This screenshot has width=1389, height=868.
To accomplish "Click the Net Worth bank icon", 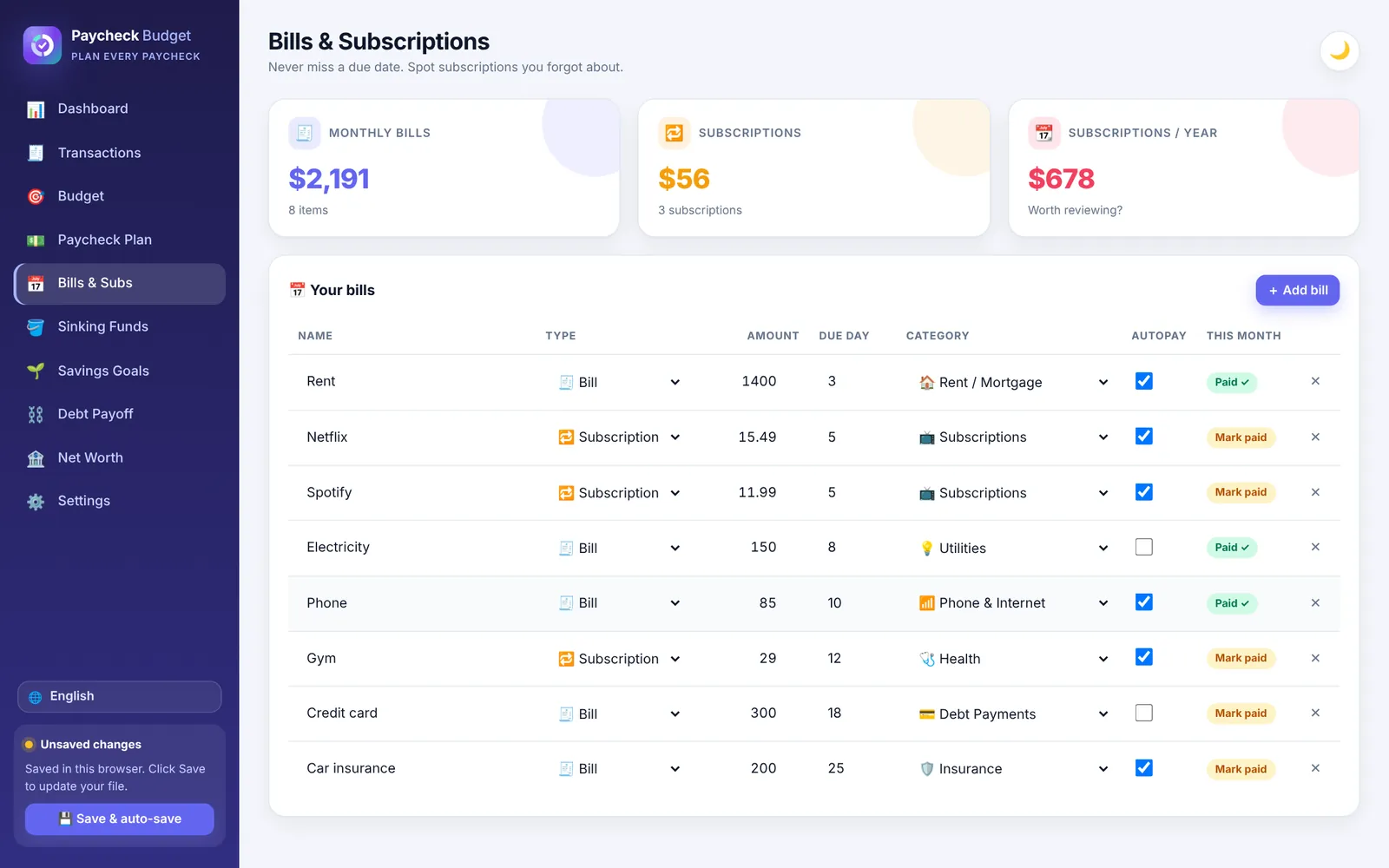I will (36, 458).
